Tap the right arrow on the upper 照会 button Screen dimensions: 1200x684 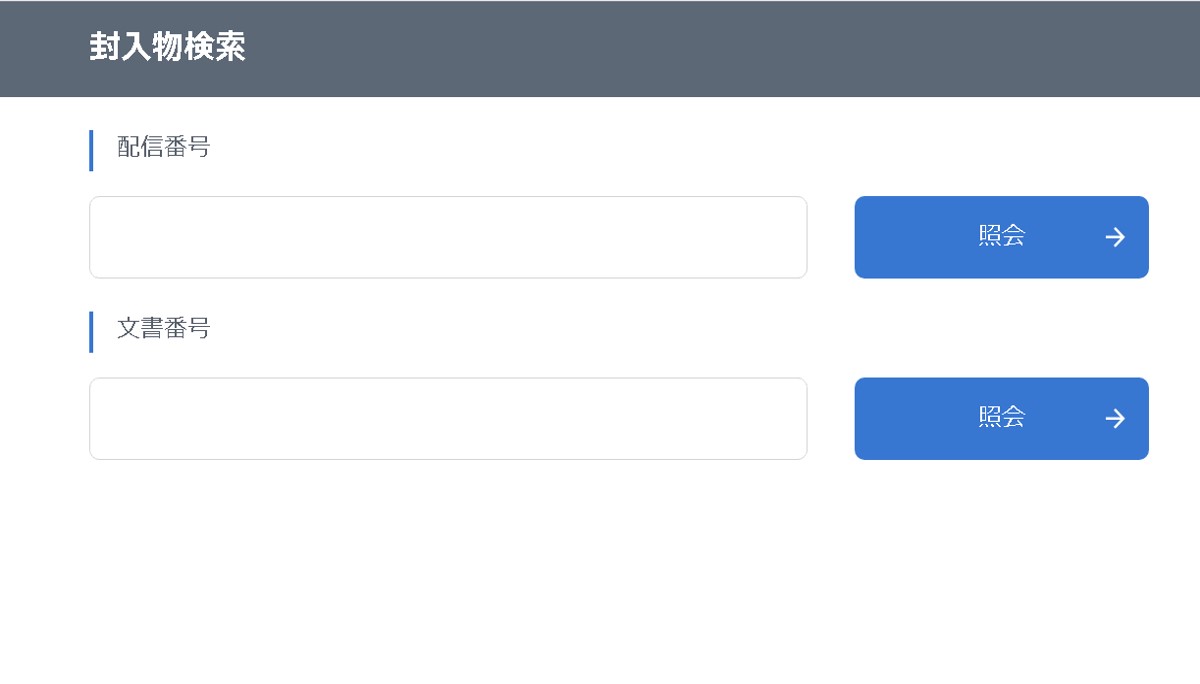tap(1115, 237)
